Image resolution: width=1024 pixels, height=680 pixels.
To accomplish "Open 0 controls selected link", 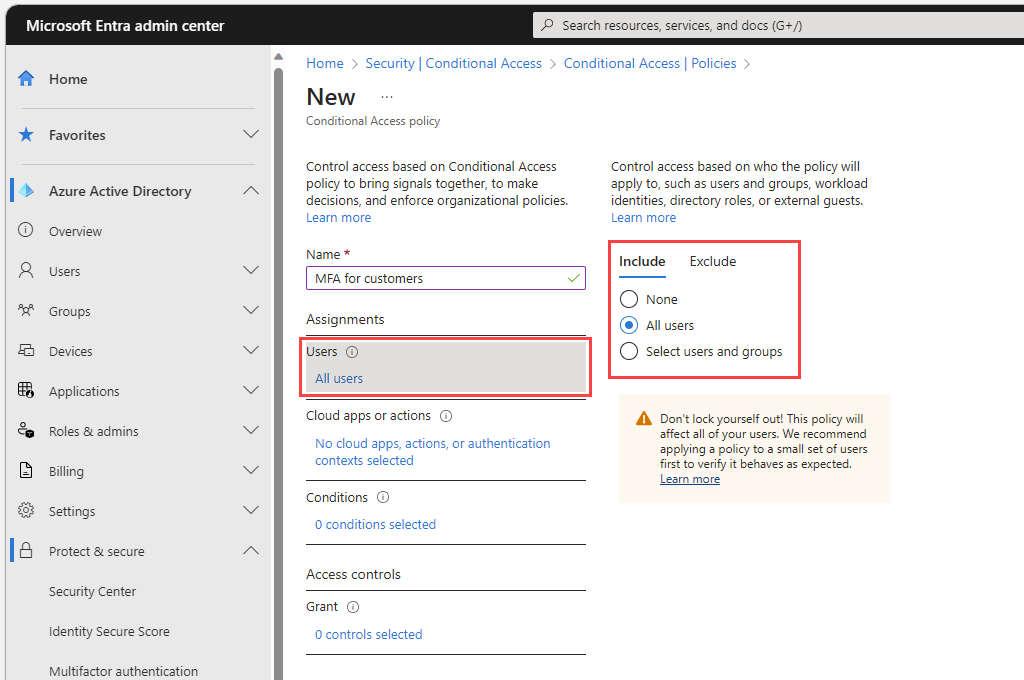I will (368, 634).
